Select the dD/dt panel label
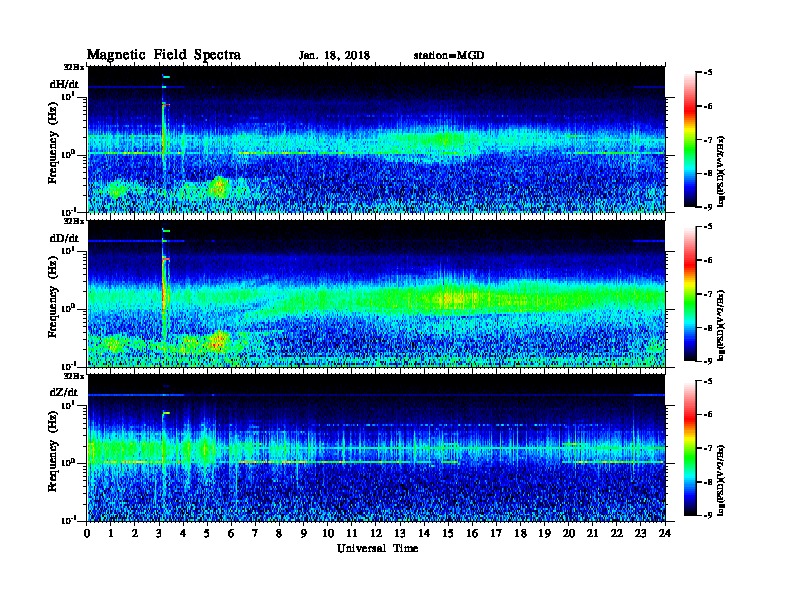 pos(64,238)
